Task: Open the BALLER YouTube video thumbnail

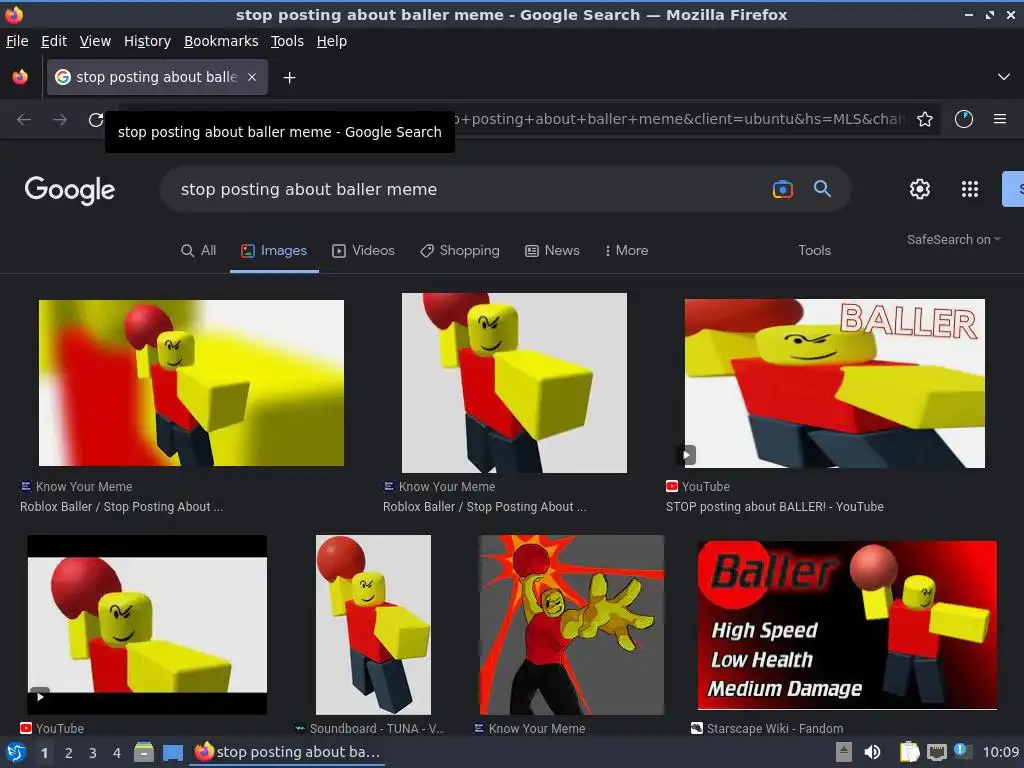Action: tap(835, 383)
